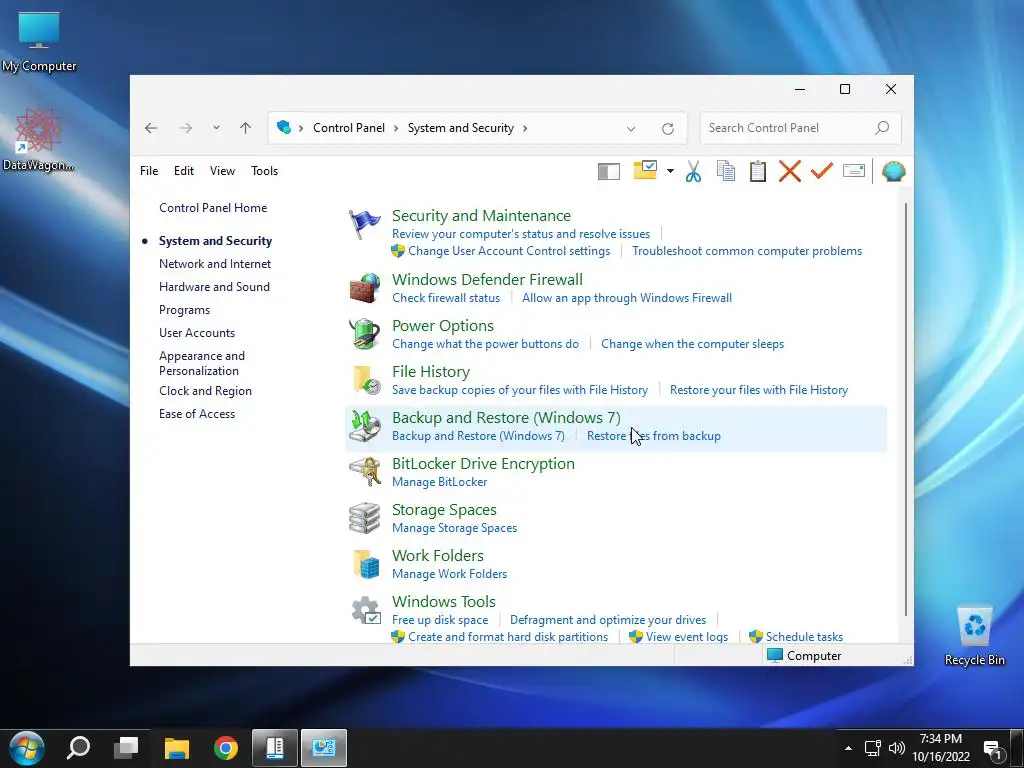The width and height of the screenshot is (1024, 768).
Task: Go to Hardware and Sound category
Action: tap(214, 287)
